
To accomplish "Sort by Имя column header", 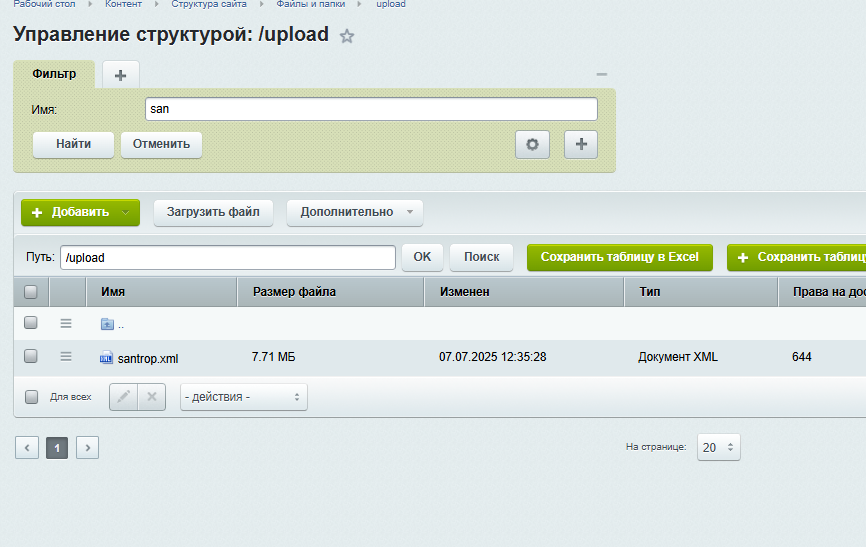I will click(162, 292).
